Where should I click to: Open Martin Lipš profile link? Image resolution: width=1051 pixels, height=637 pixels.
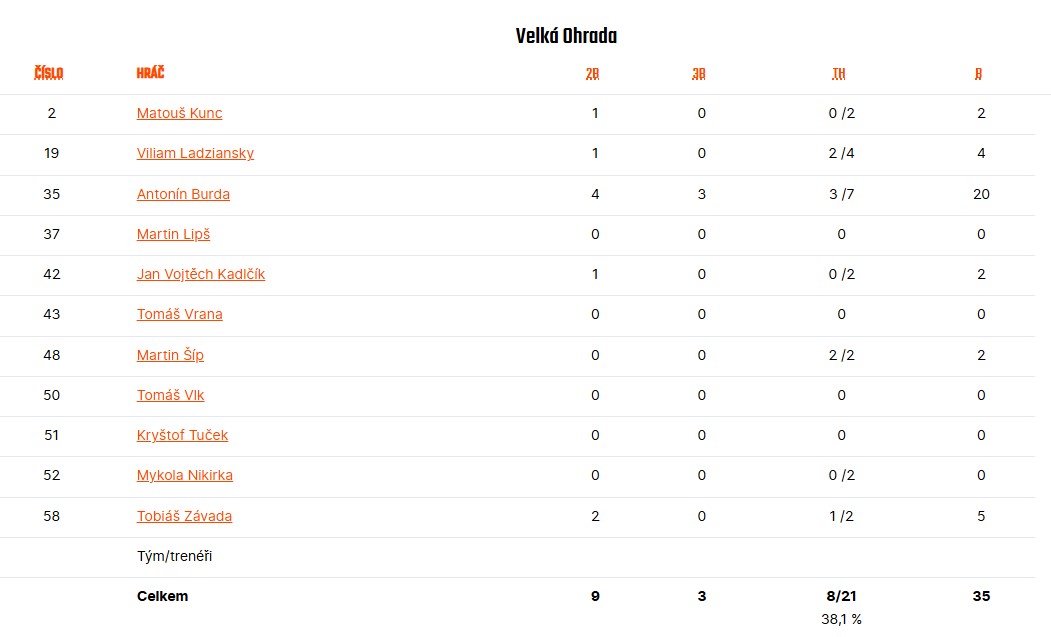pyautogui.click(x=173, y=235)
